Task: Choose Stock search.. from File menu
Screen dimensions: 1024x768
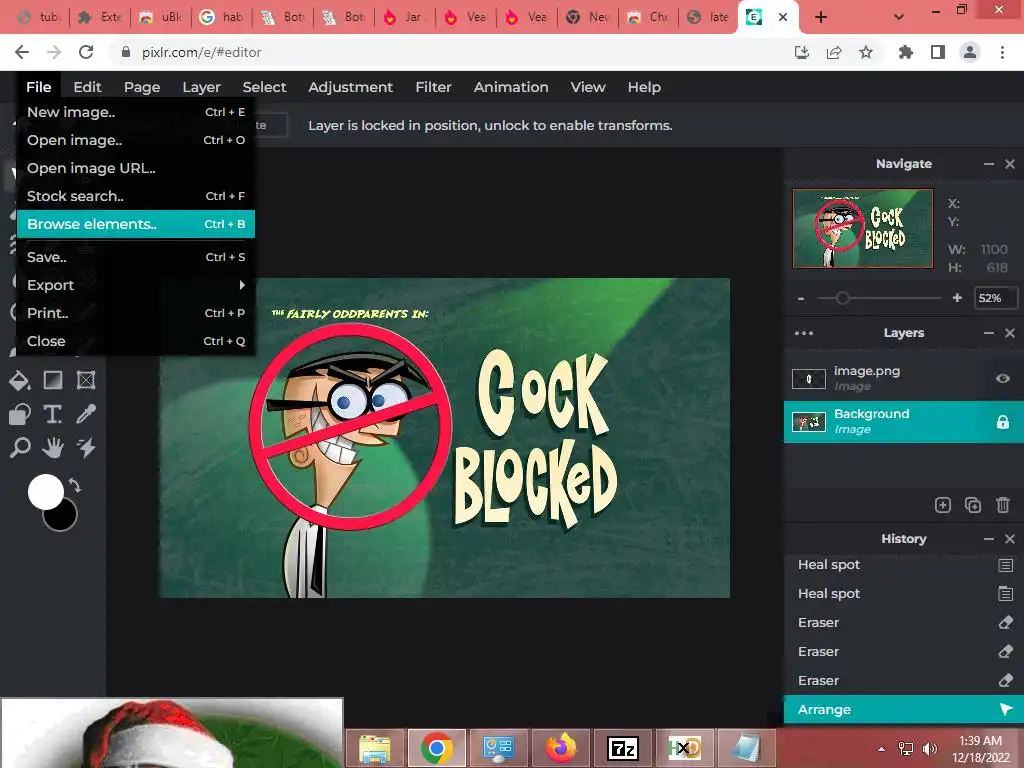Action: click(136, 196)
